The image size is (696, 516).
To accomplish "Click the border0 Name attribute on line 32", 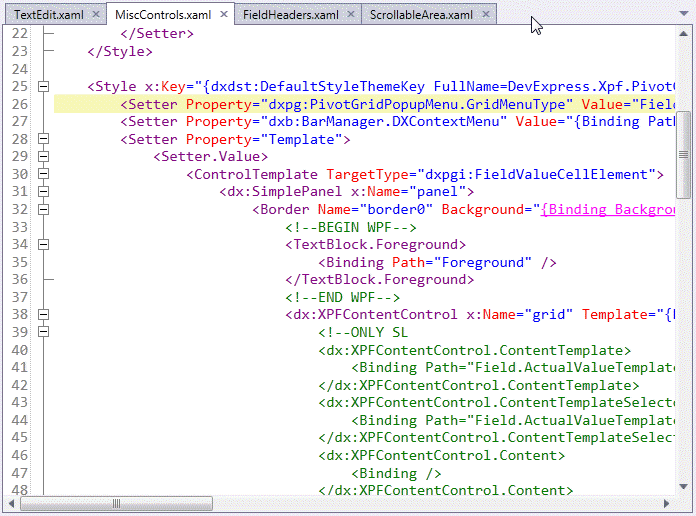I will (375, 210).
